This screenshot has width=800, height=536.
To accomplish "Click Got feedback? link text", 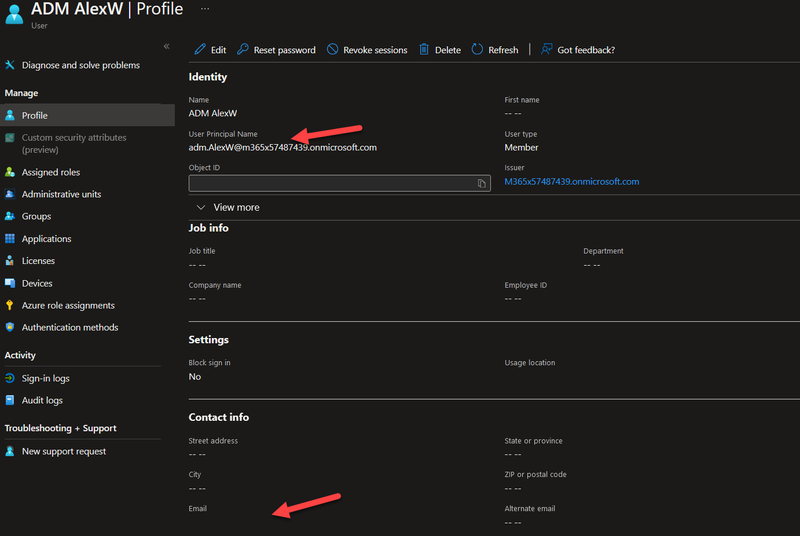I will pos(586,50).
